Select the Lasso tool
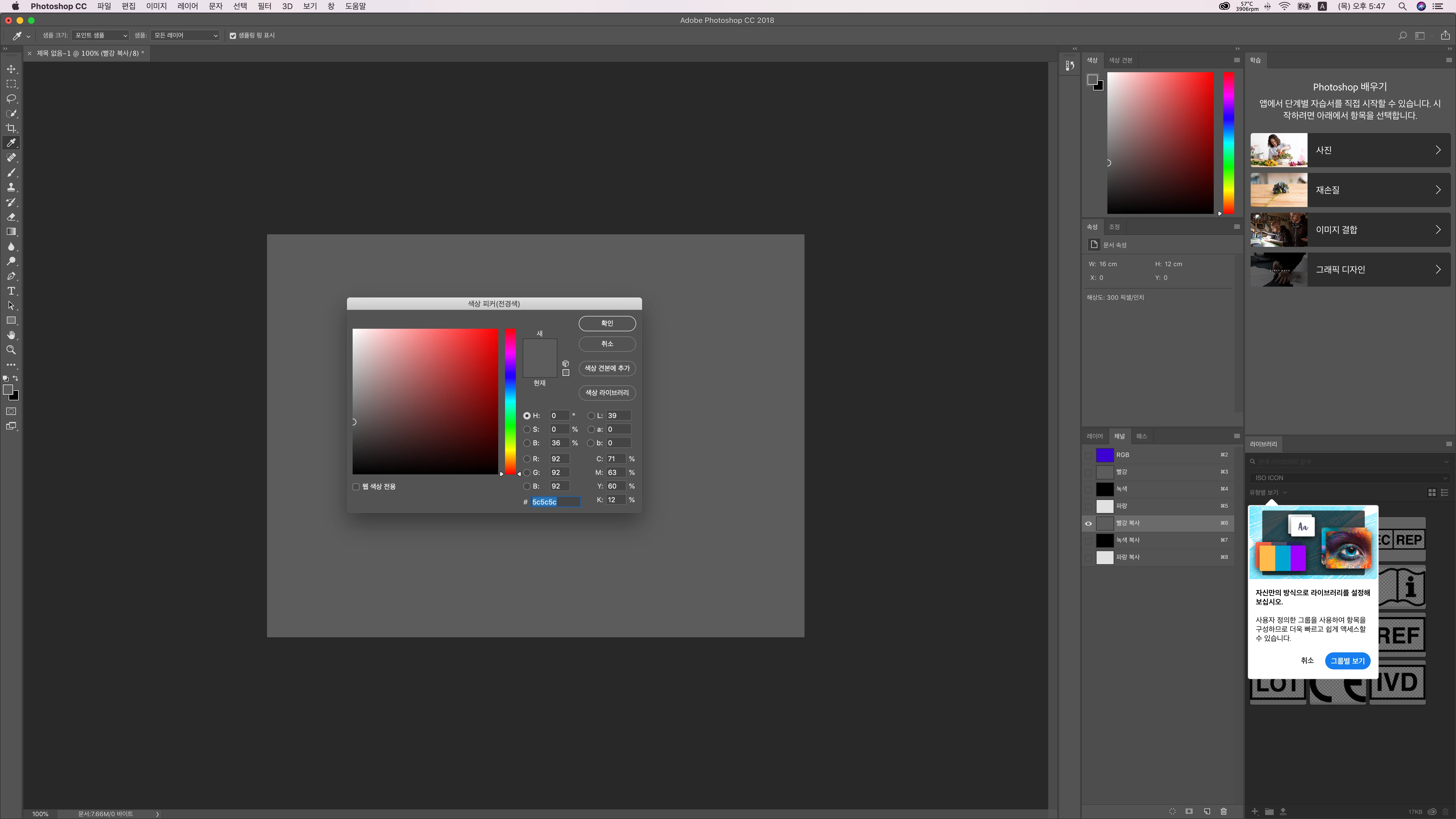Image resolution: width=1456 pixels, height=819 pixels. pyautogui.click(x=11, y=99)
